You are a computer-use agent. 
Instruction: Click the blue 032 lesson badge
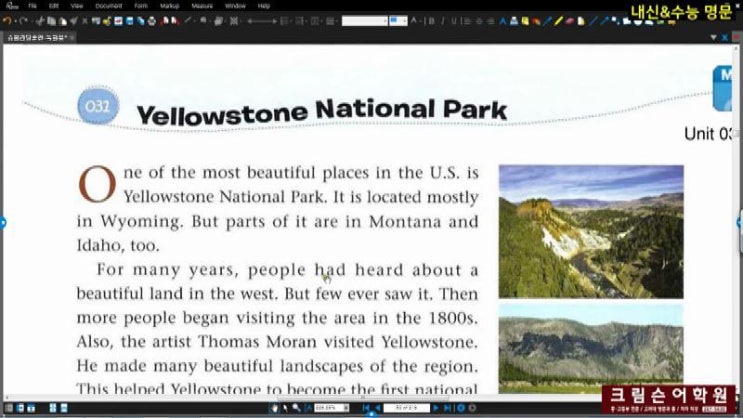[x=98, y=105]
